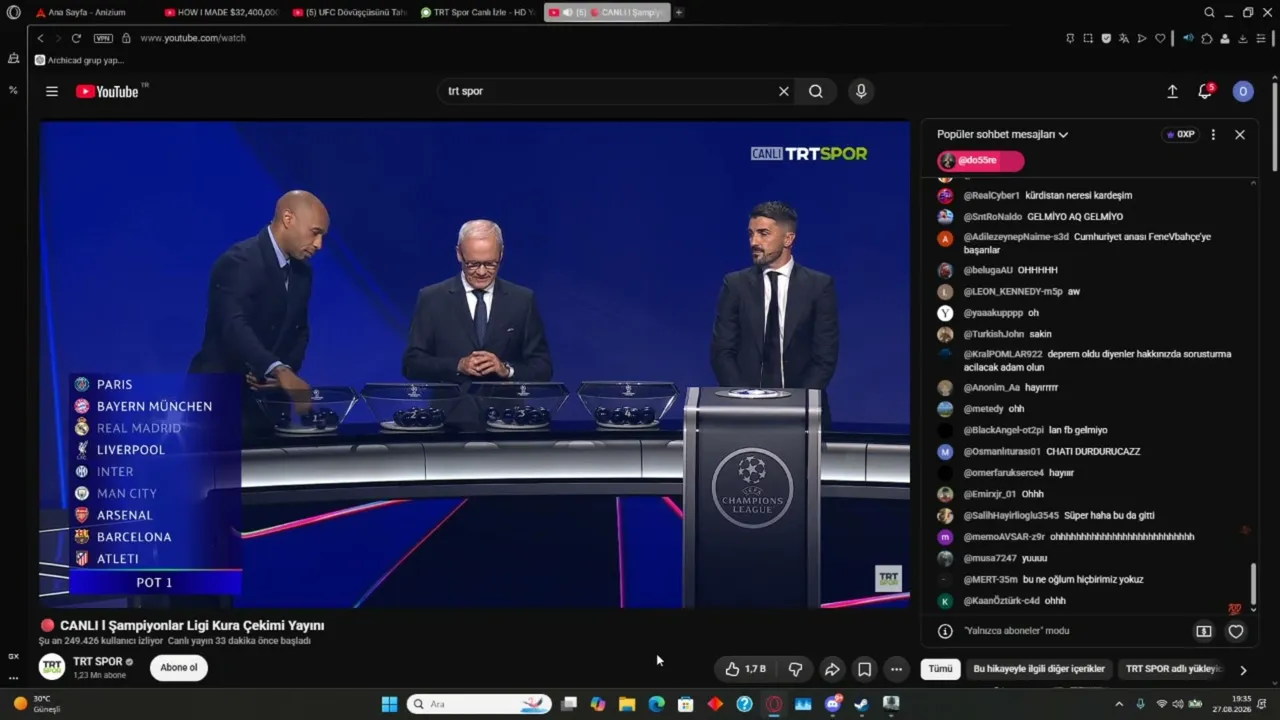The image size is (1280, 720).
Task: Clear the YouTube search text
Action: (x=784, y=91)
